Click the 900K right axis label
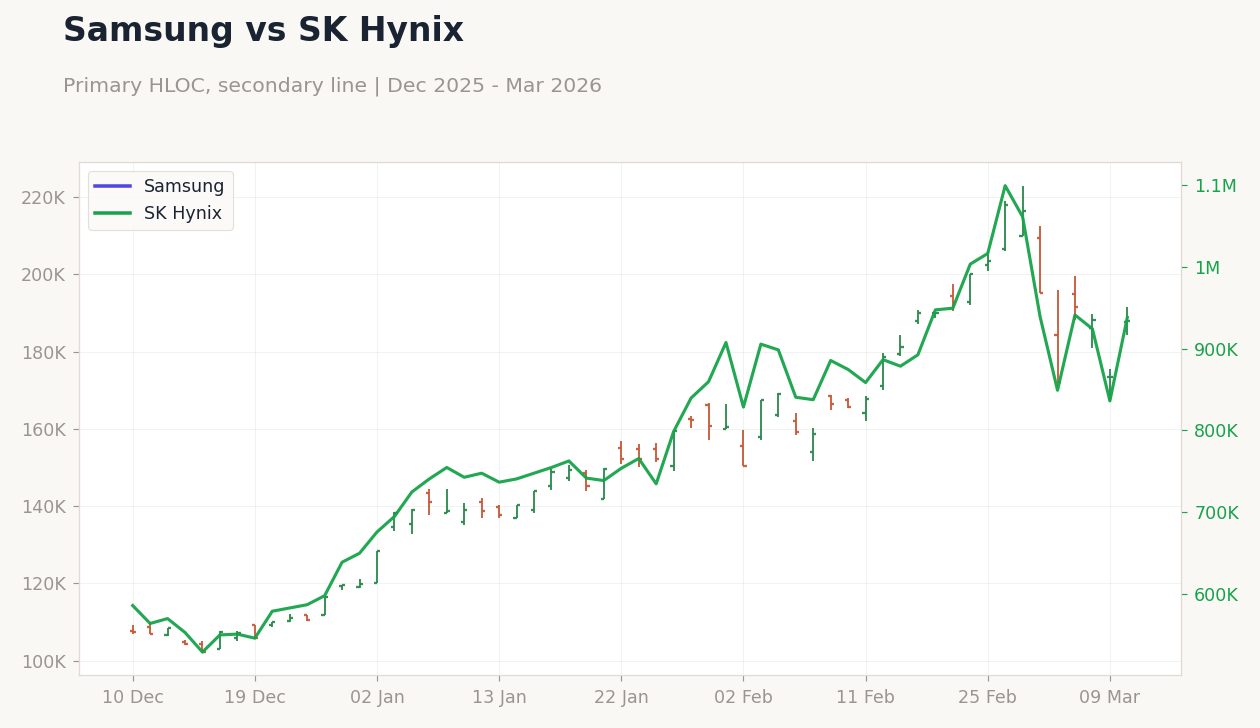This screenshot has width=1260, height=728. coord(1216,350)
